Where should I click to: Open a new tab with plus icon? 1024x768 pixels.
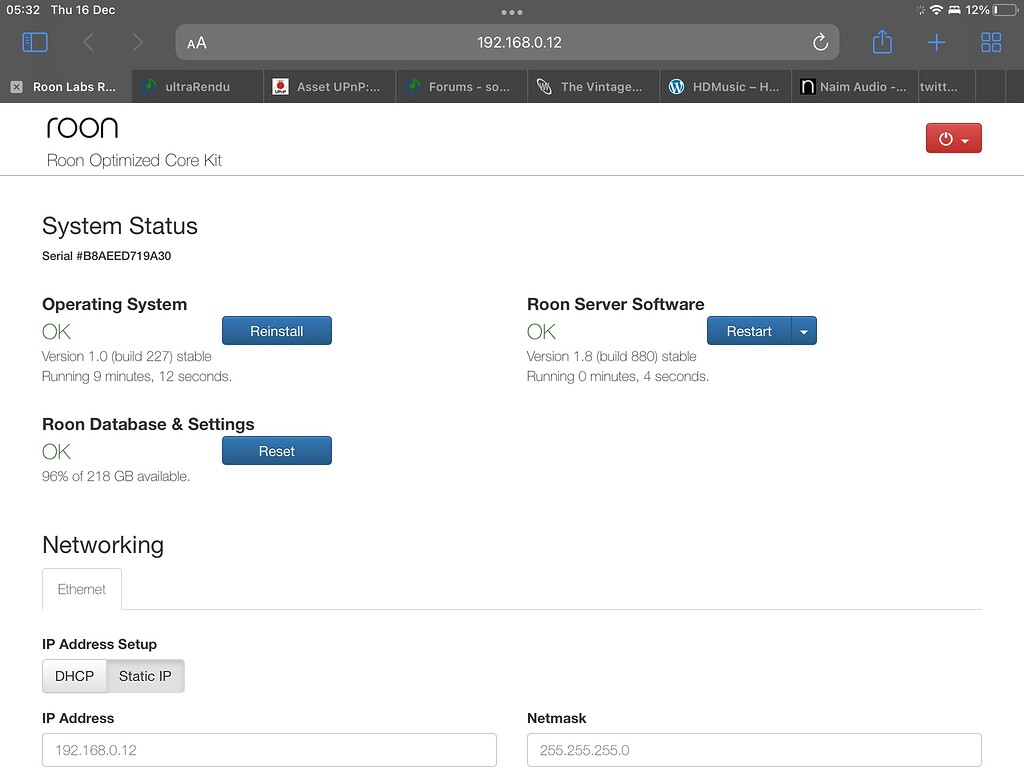tap(936, 42)
